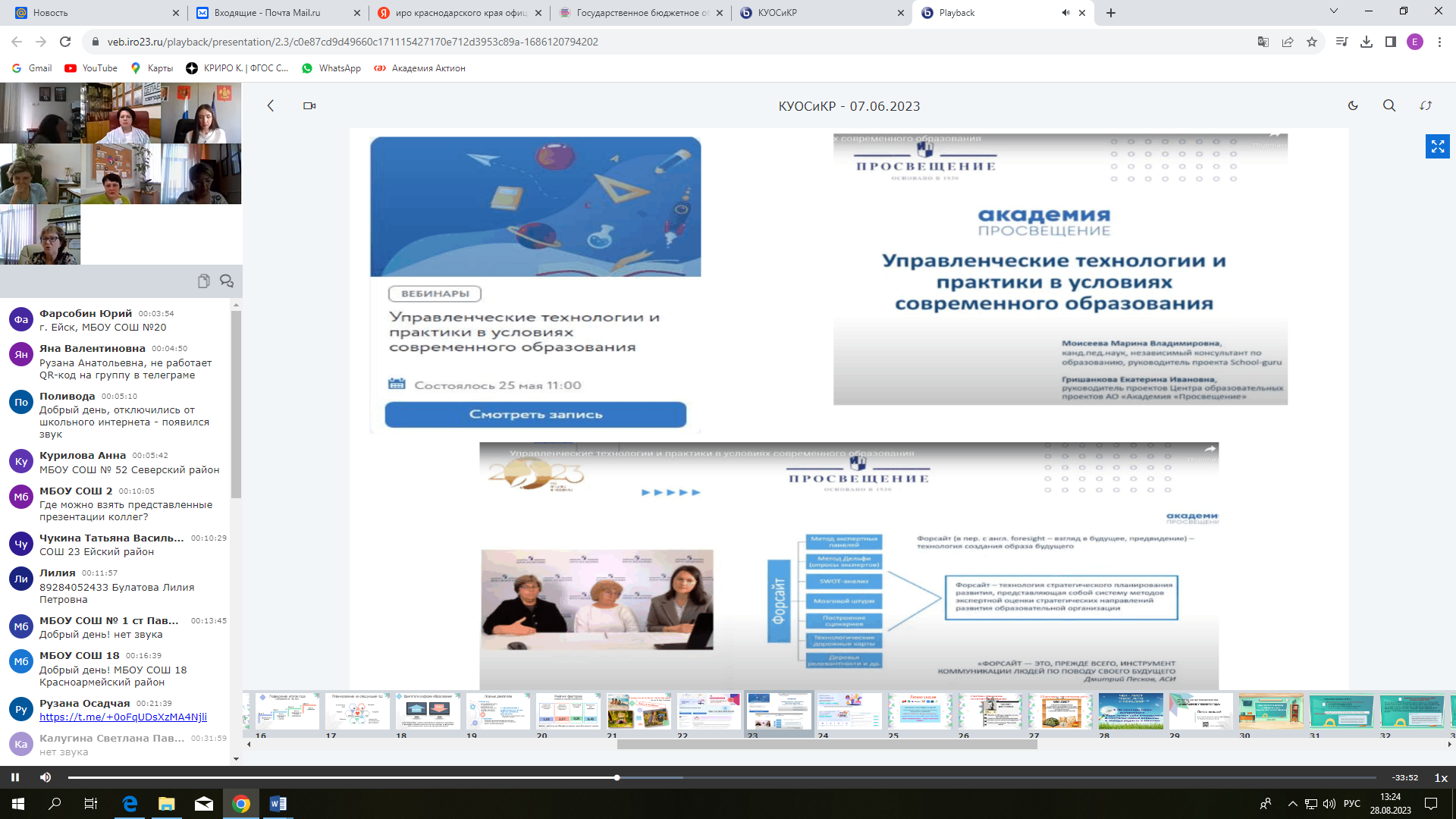Open Chrome tab search dropdown arrow
This screenshot has width=1456, height=819.
(1333, 11)
